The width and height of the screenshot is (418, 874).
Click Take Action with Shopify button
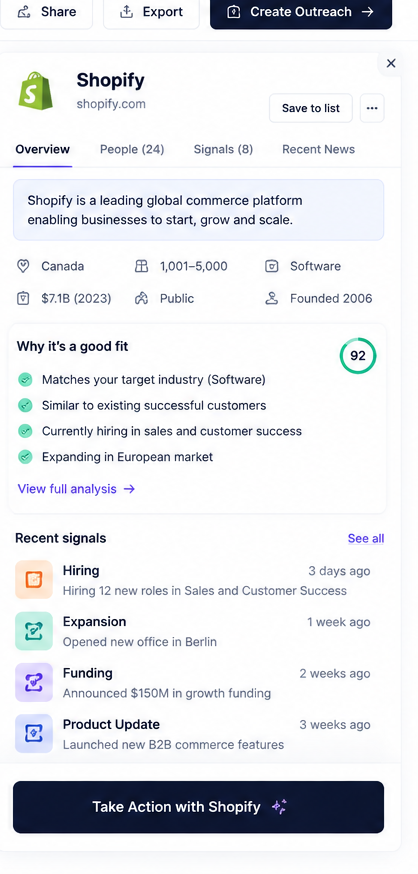tap(198, 807)
